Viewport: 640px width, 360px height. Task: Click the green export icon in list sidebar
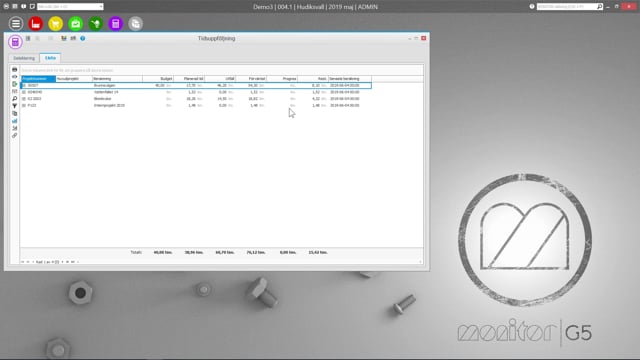[x=15, y=84]
